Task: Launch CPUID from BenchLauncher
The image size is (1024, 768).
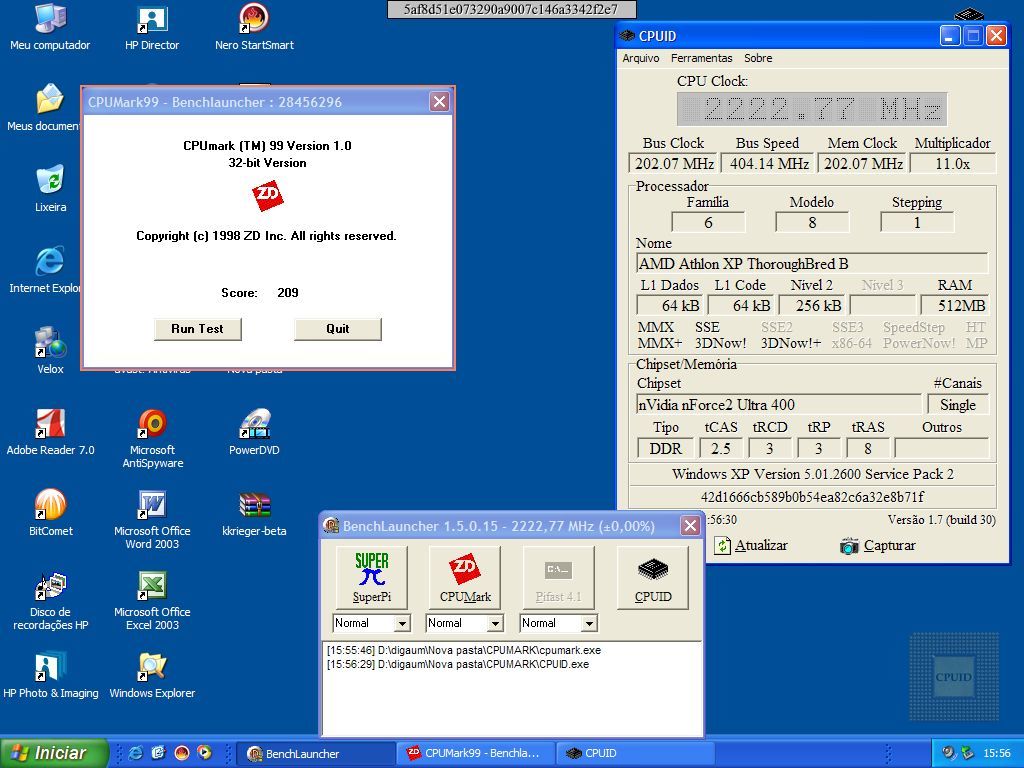Action: pos(653,577)
